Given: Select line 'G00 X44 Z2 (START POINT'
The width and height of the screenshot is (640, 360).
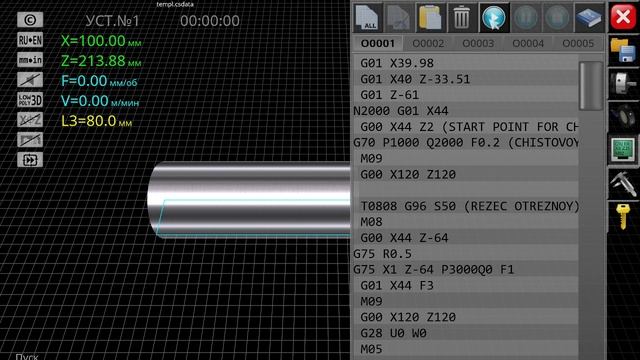Looking at the screenshot, I should 465,127.
